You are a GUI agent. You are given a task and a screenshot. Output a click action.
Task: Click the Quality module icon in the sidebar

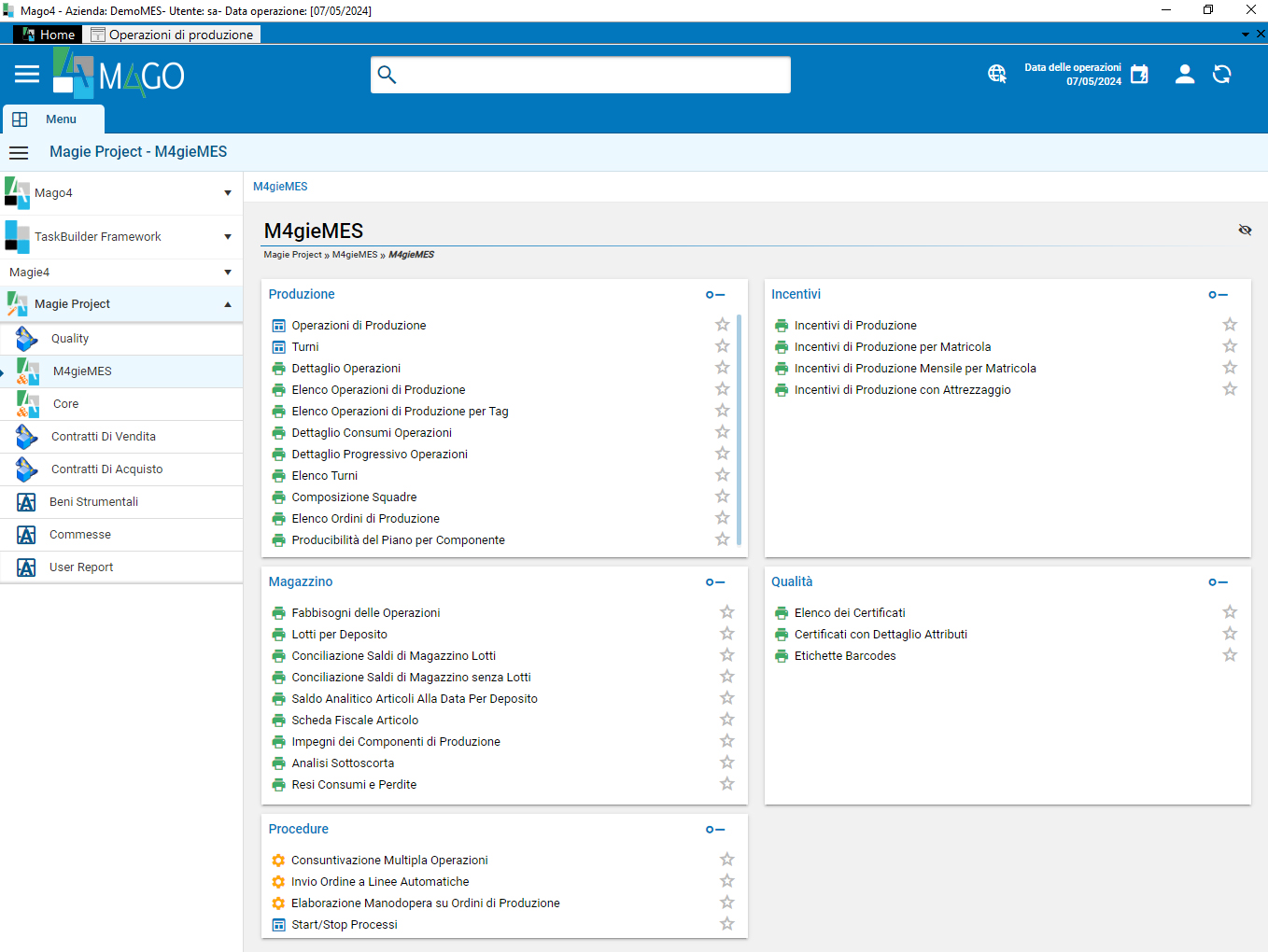tap(27, 339)
